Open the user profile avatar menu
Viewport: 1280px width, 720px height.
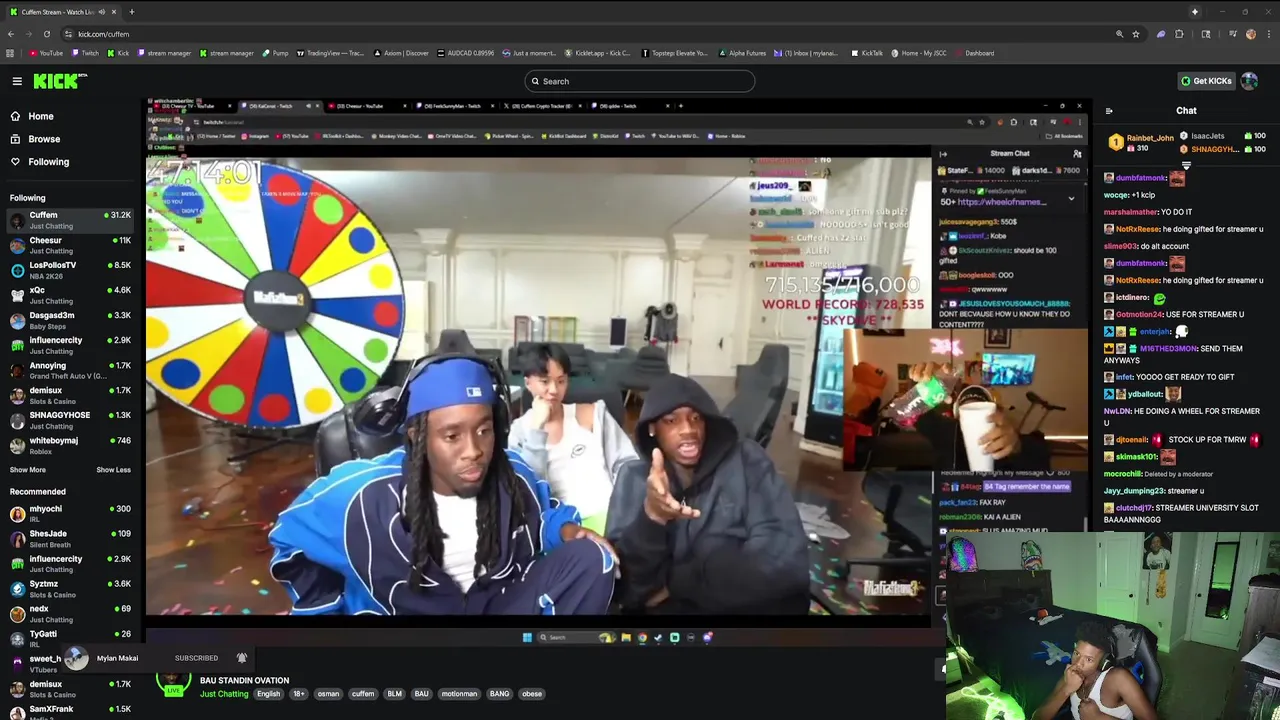pyautogui.click(x=1249, y=81)
